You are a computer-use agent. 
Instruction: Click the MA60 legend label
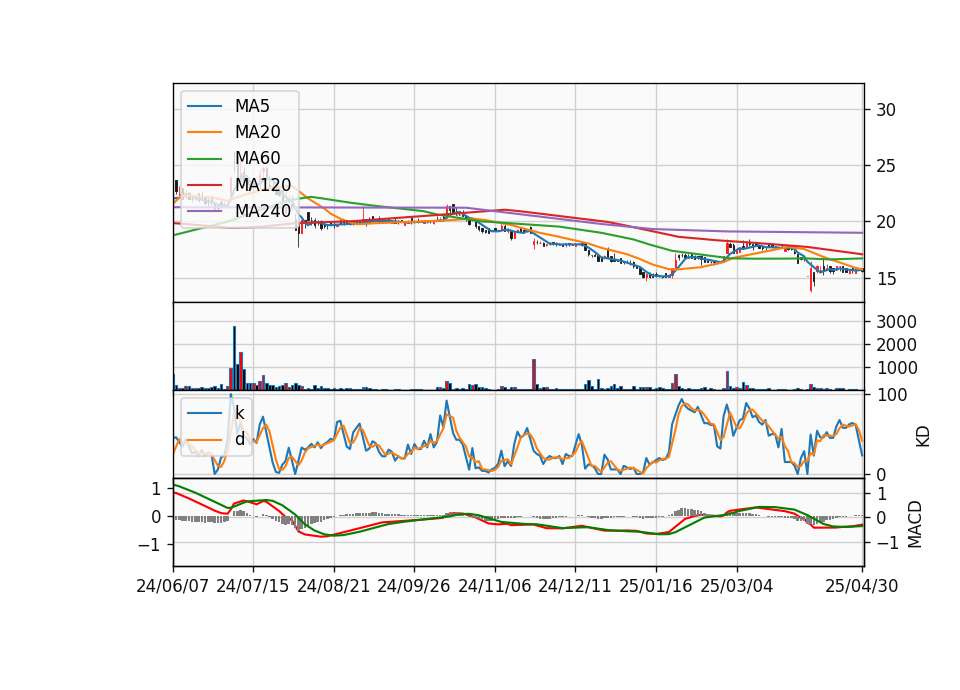tap(257, 158)
